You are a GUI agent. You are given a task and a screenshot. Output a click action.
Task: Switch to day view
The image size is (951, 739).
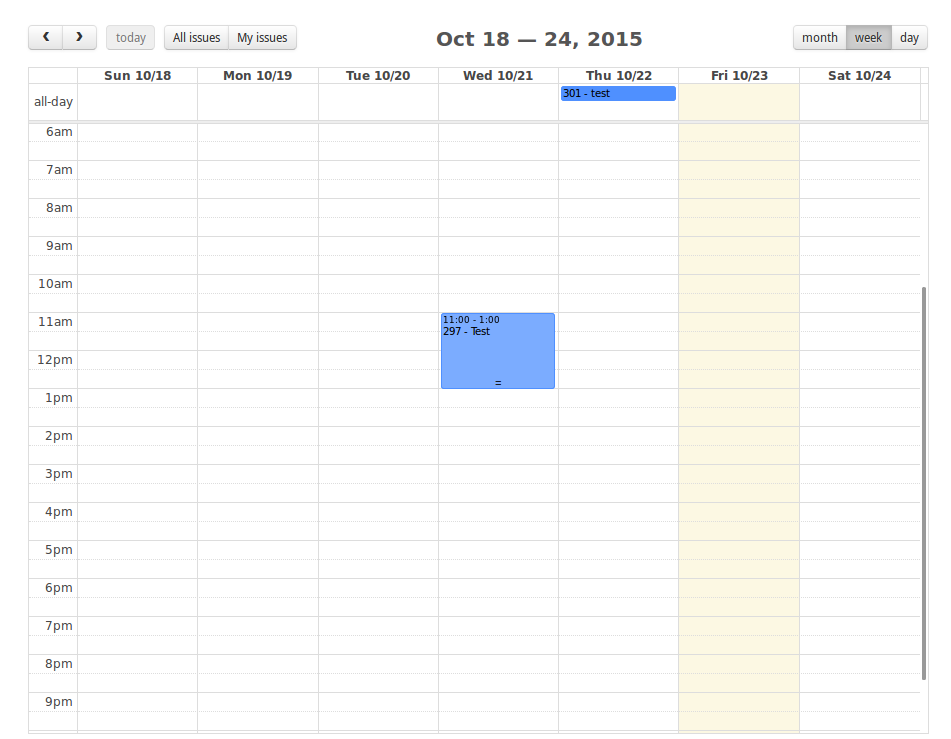point(909,38)
